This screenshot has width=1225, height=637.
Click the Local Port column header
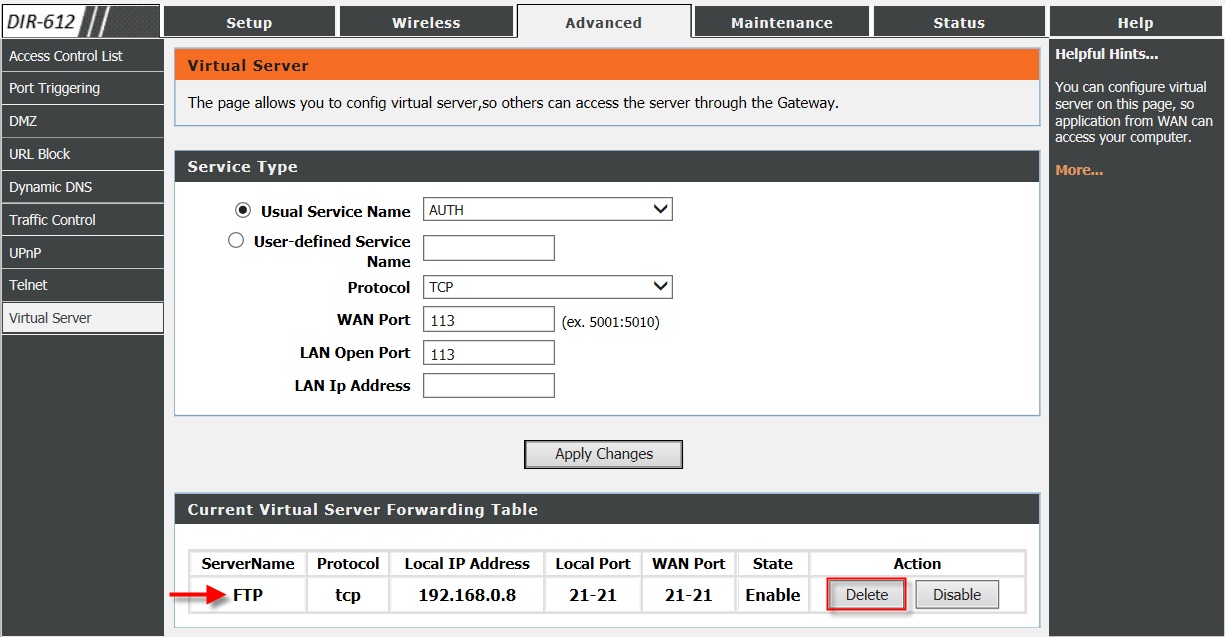593,564
